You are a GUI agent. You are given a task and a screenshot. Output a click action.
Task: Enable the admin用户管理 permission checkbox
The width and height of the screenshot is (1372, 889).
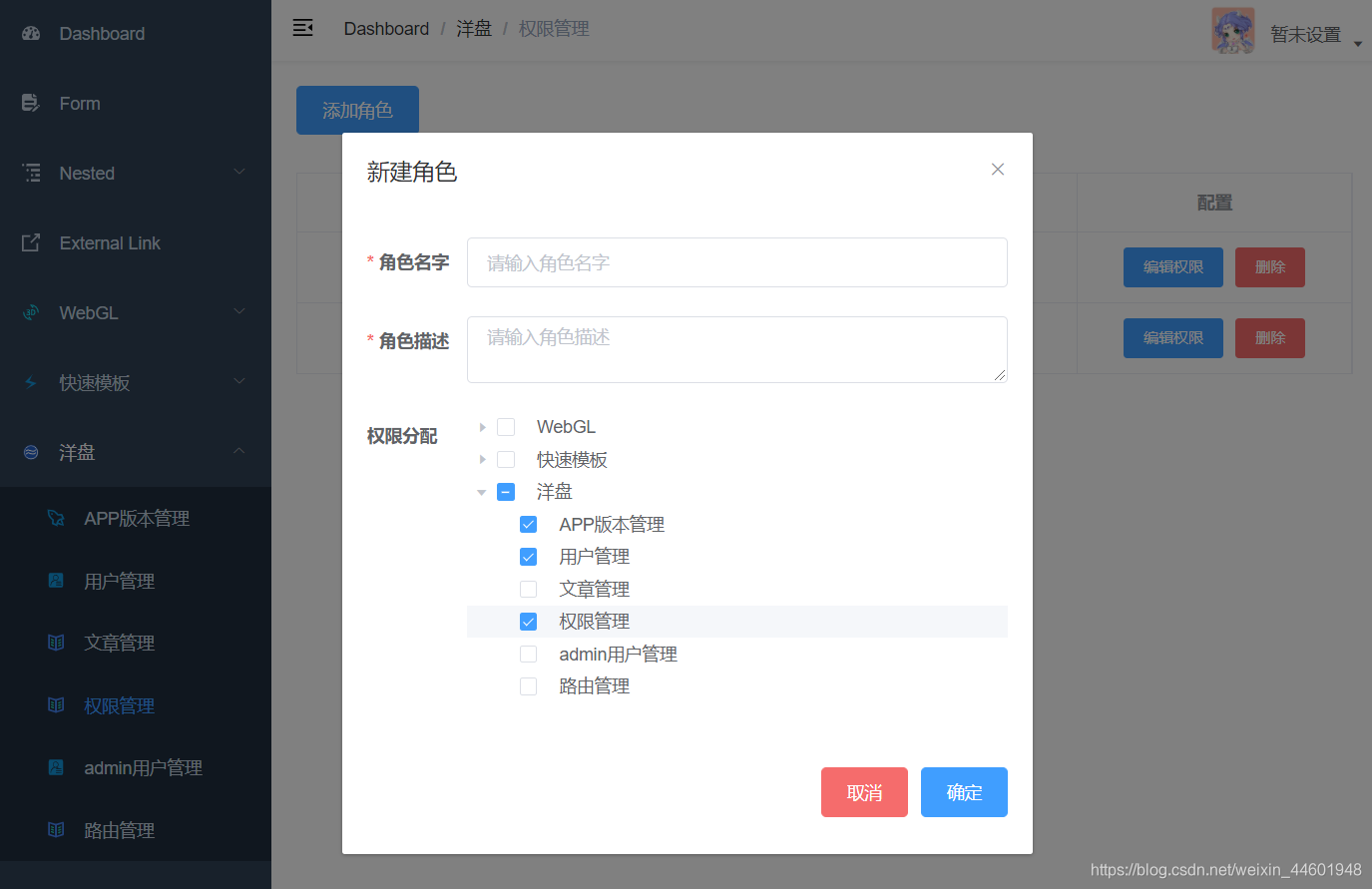coord(528,653)
